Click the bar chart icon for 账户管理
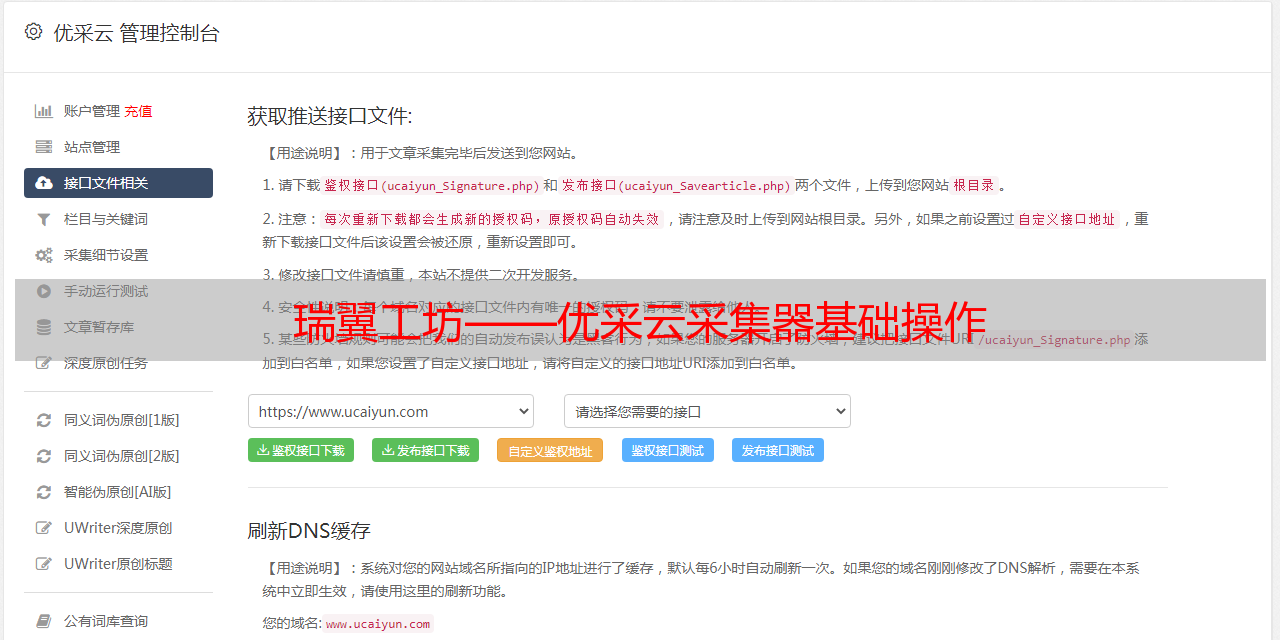 (x=44, y=111)
